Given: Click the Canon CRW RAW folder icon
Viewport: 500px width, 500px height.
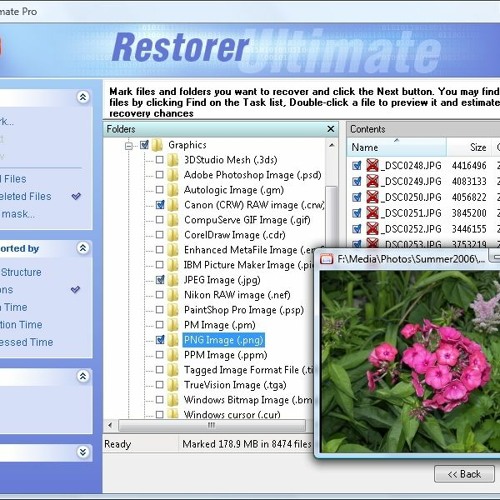Looking at the screenshot, I should (173, 205).
